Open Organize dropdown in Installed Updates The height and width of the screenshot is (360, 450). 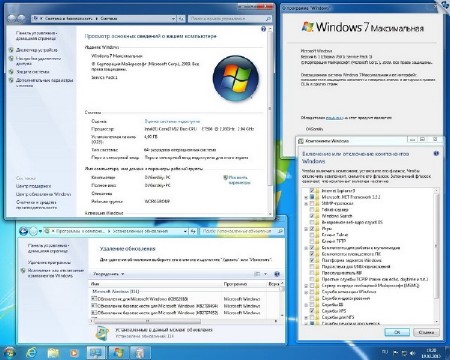coord(109,274)
